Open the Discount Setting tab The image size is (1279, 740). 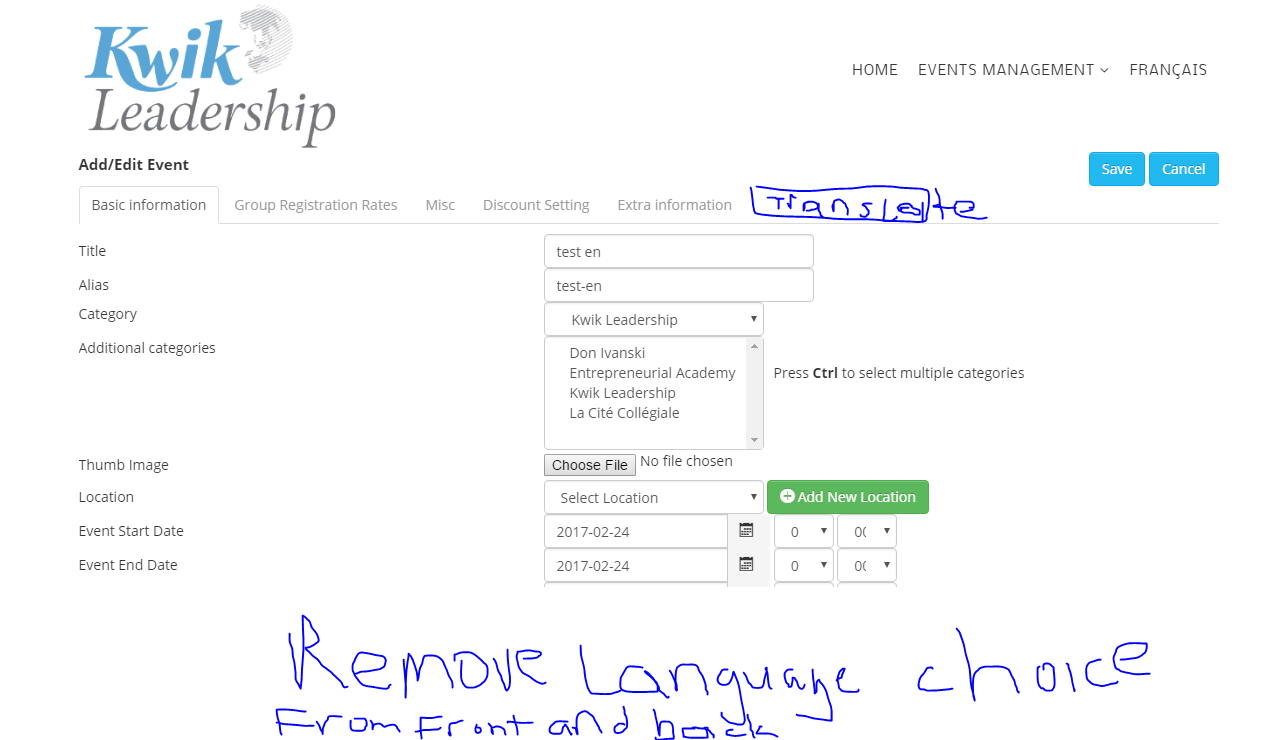(536, 205)
